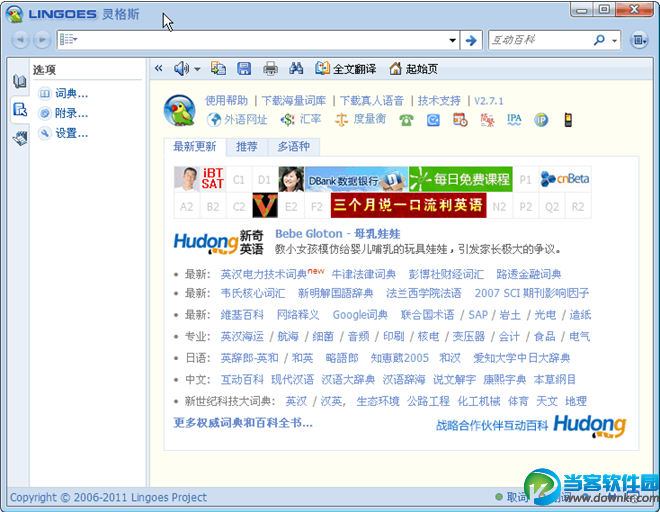
Task: Click the copy icon in toolbar
Action: coord(218,68)
